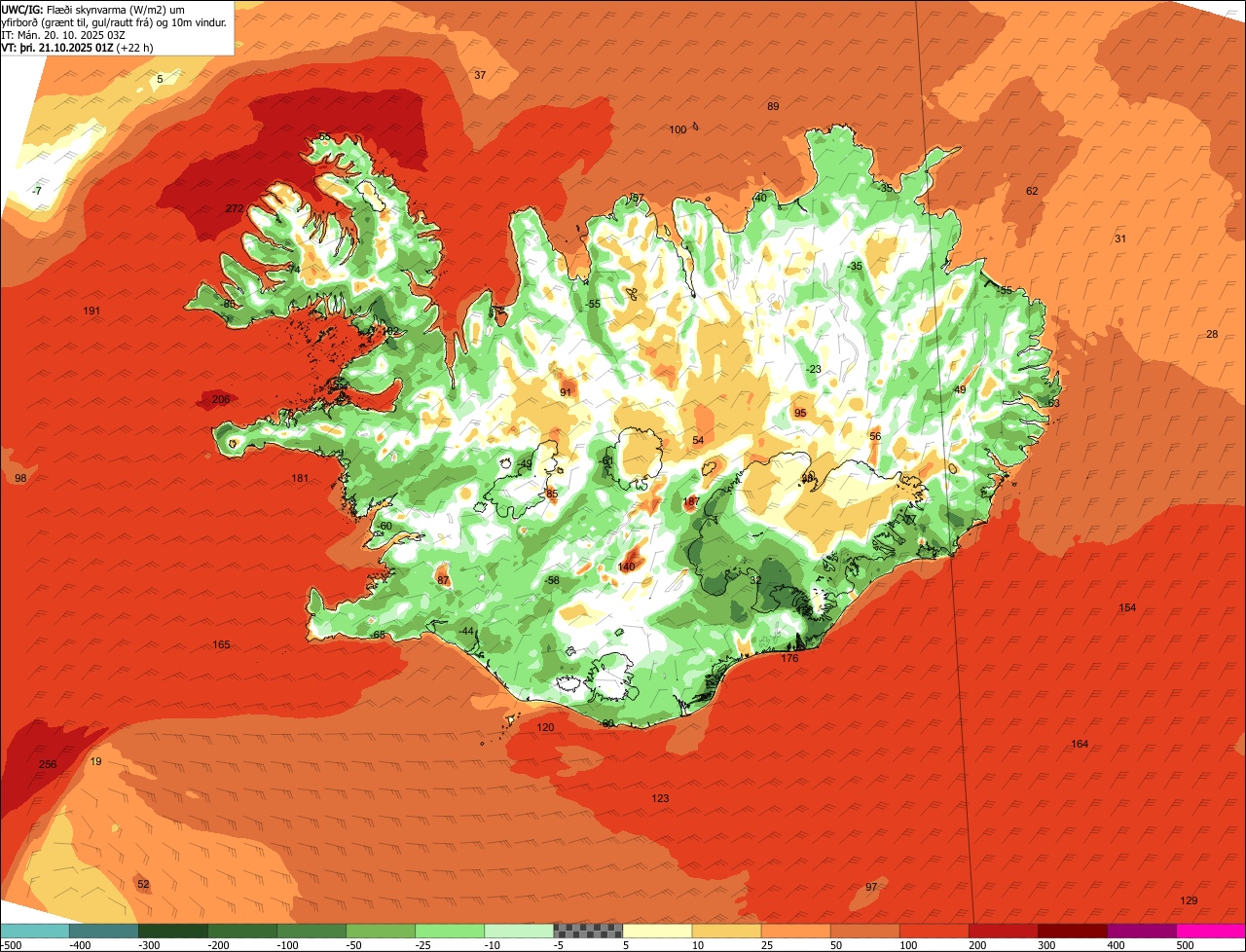1246x952 pixels.
Task: Click the 206 value in the dark red patch
Action: click(x=221, y=399)
